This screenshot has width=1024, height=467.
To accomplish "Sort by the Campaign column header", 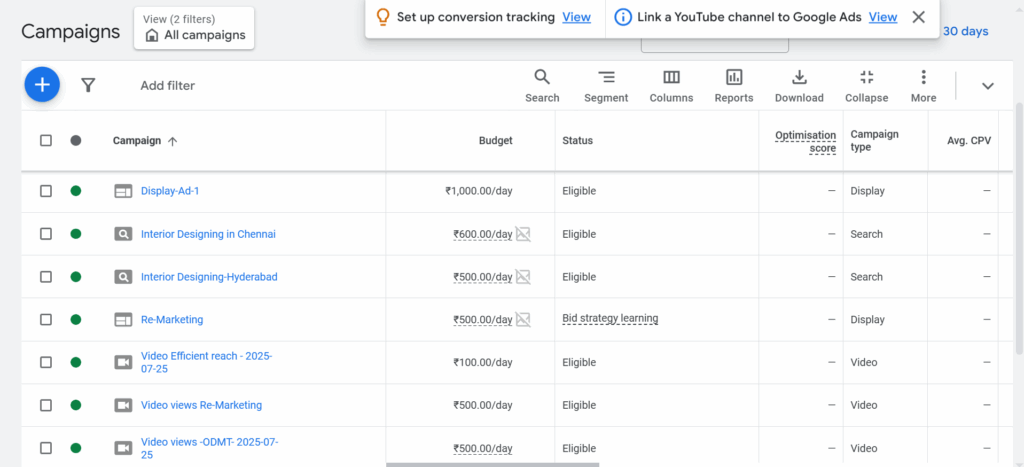I will [x=137, y=141].
